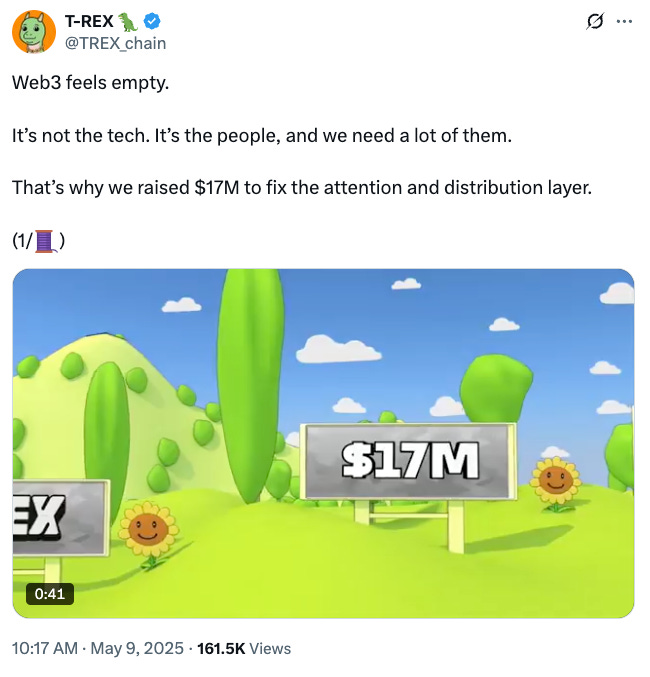This screenshot has height=677, width=650.
Task: Open the three-dot more options menu
Action: pyautogui.click(x=624, y=21)
